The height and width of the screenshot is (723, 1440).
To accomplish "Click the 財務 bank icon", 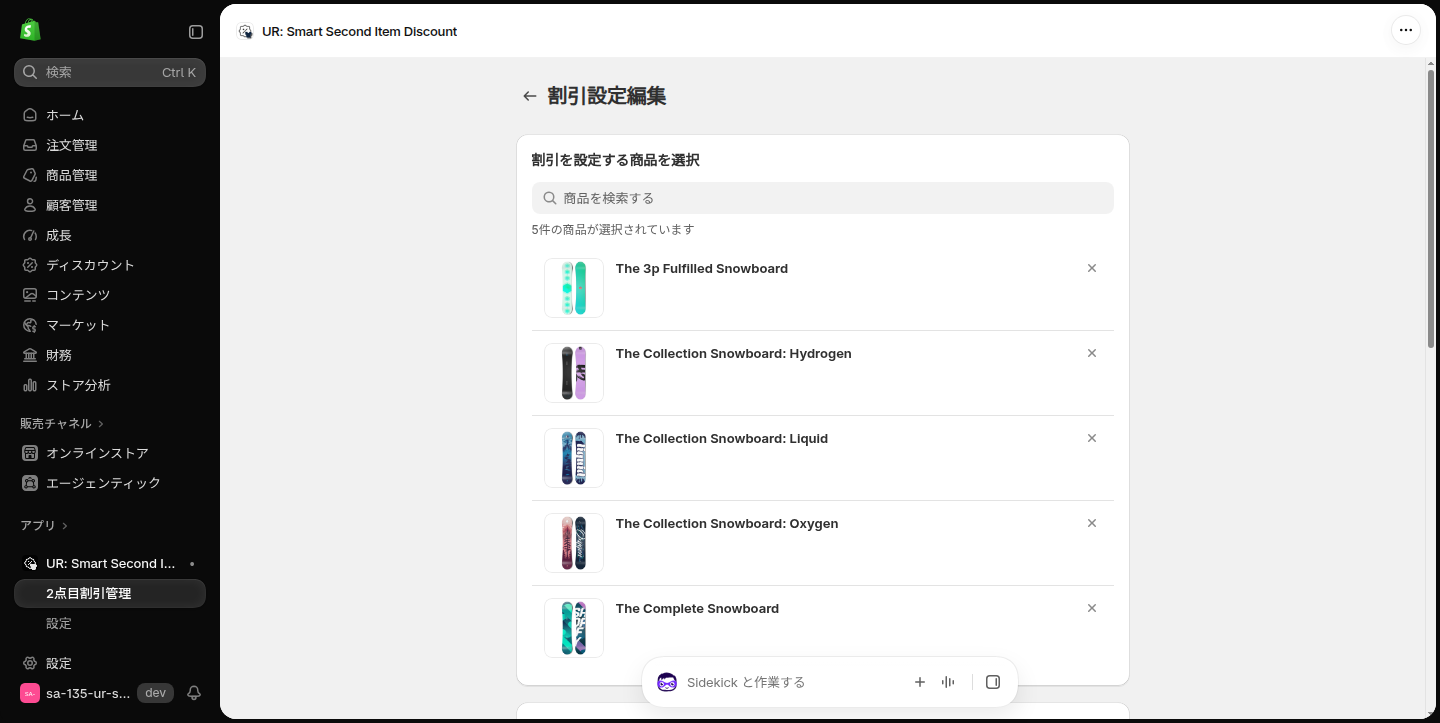I will coord(30,355).
